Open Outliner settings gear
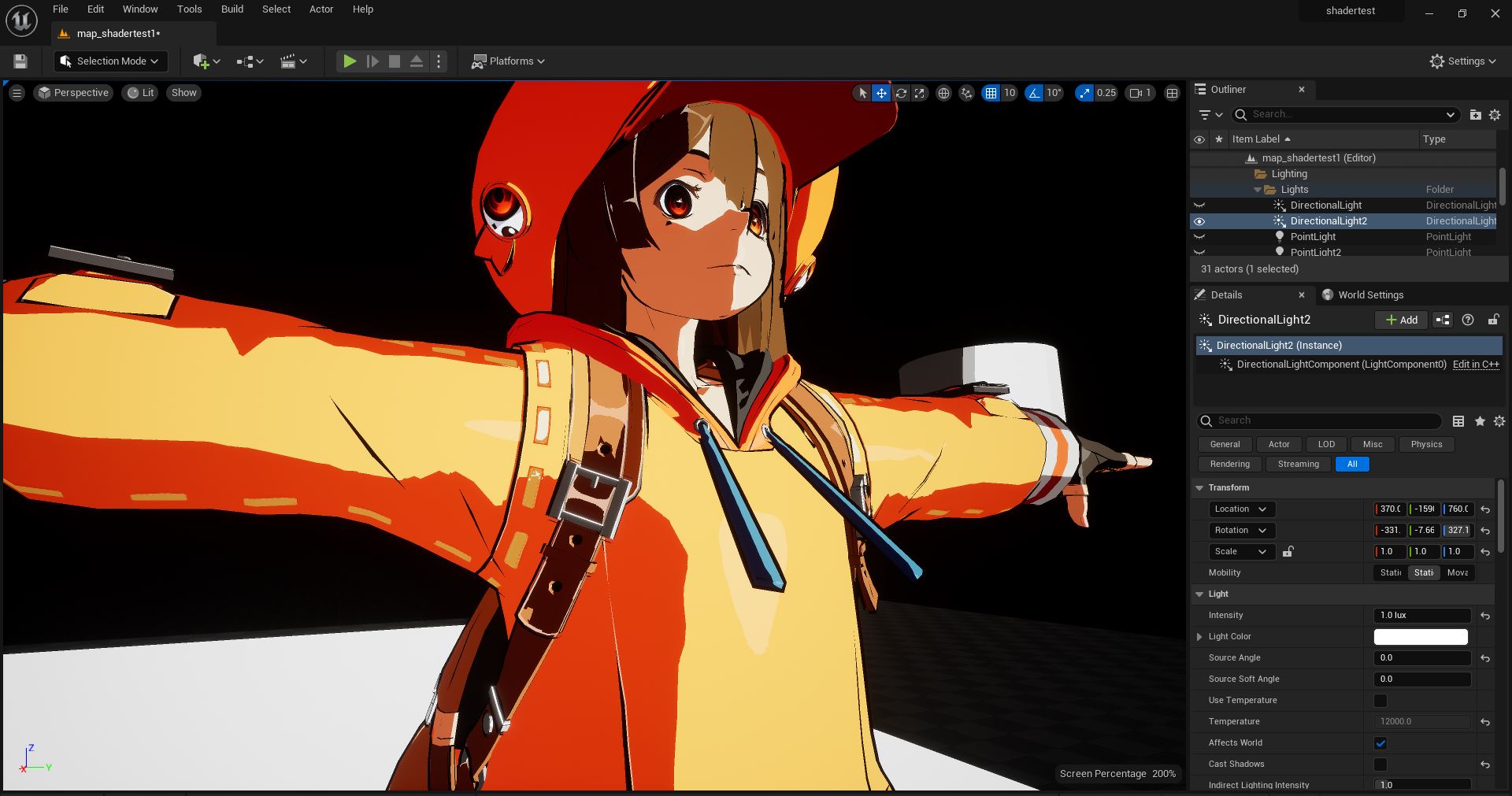Screen dimensions: 1512x796 coord(1495,115)
